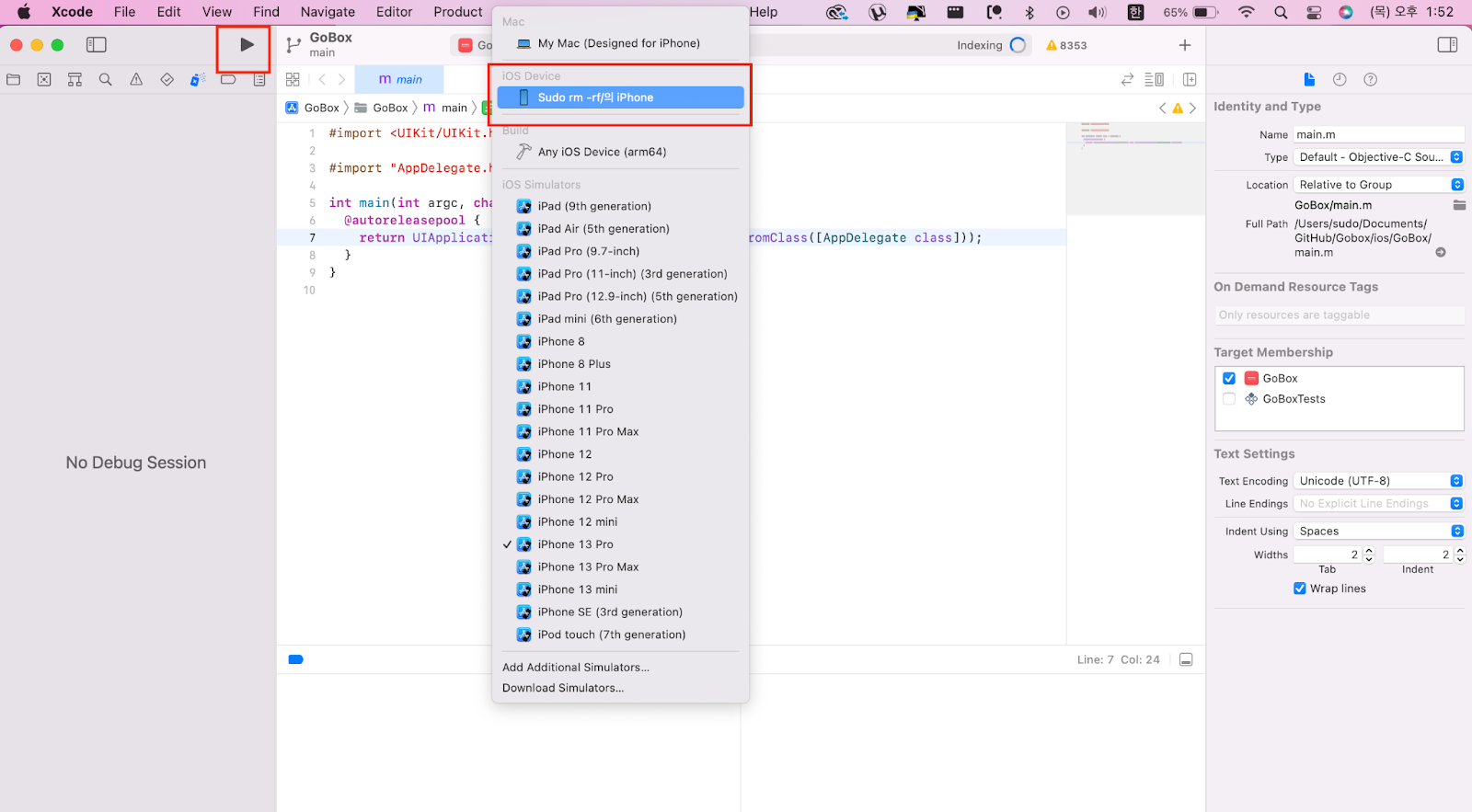Click the code review arrows icon

(1127, 80)
